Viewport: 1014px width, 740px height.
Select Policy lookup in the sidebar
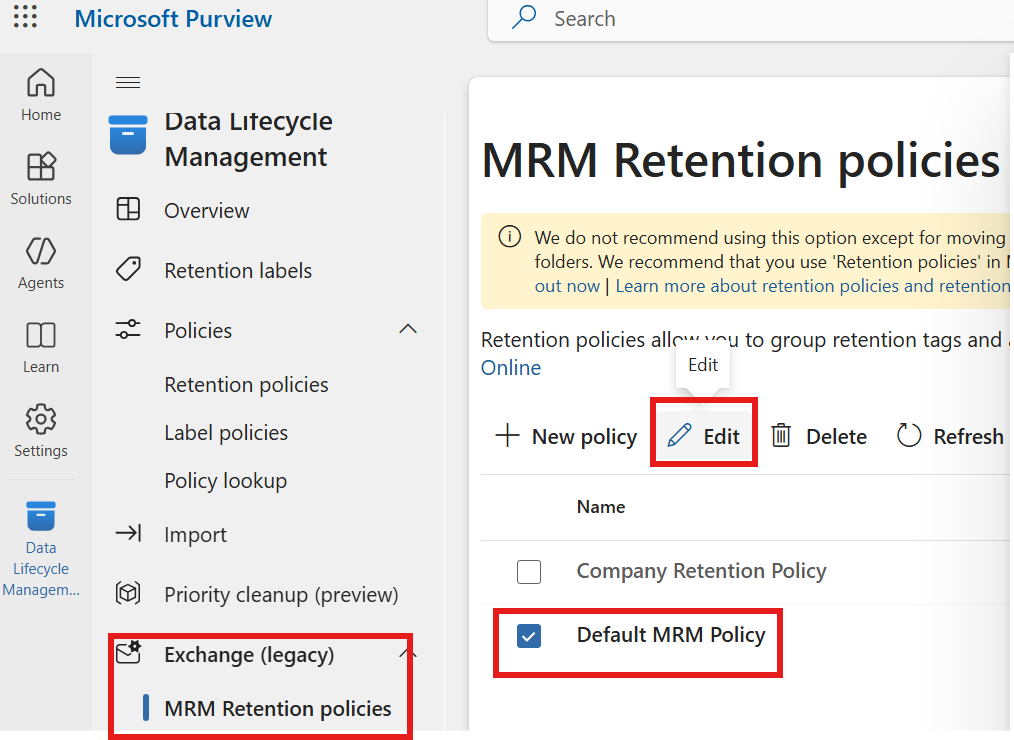click(225, 481)
